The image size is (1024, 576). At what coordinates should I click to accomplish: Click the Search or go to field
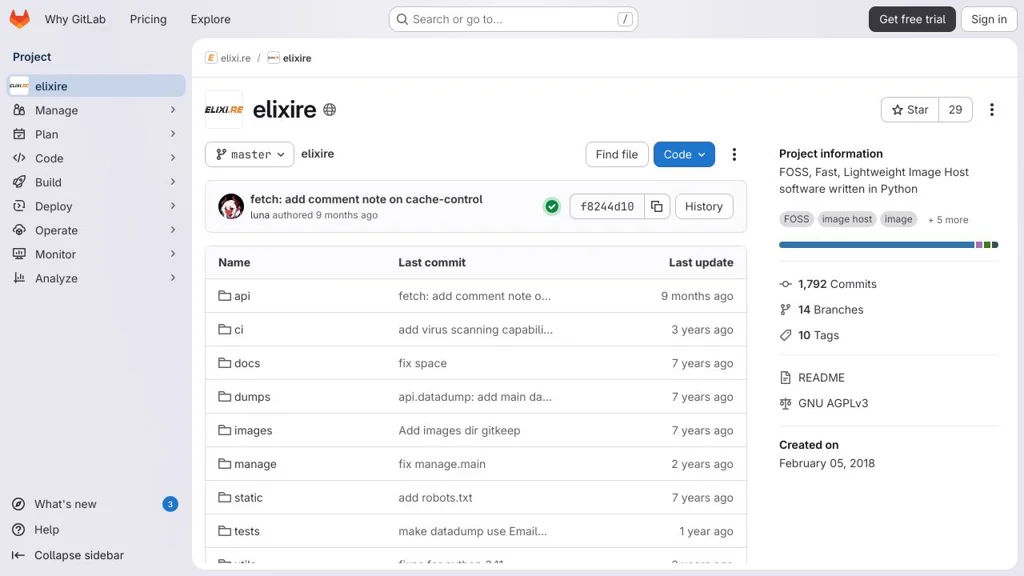coord(513,19)
